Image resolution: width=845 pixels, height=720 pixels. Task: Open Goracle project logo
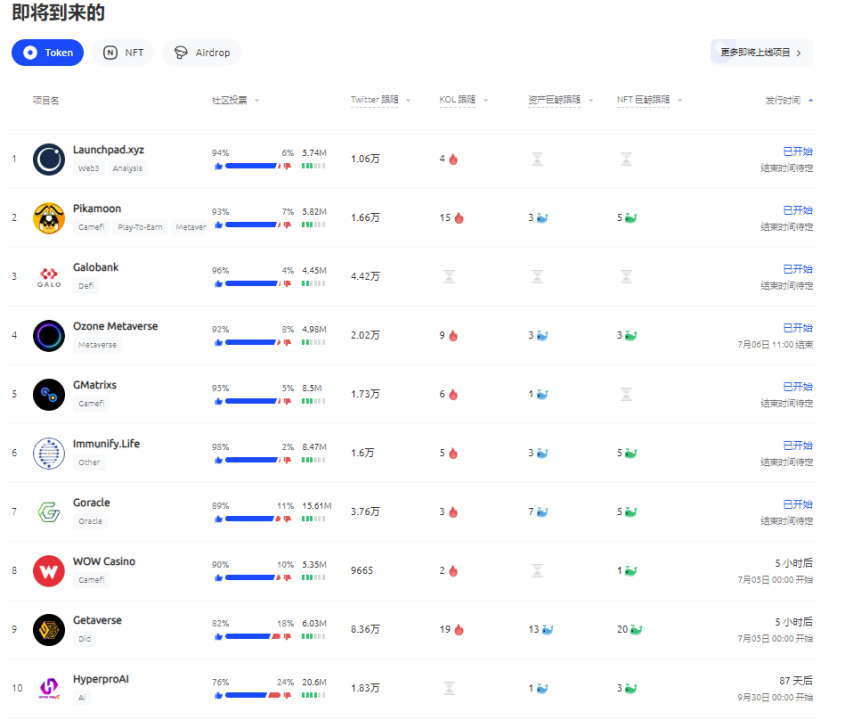pos(49,511)
